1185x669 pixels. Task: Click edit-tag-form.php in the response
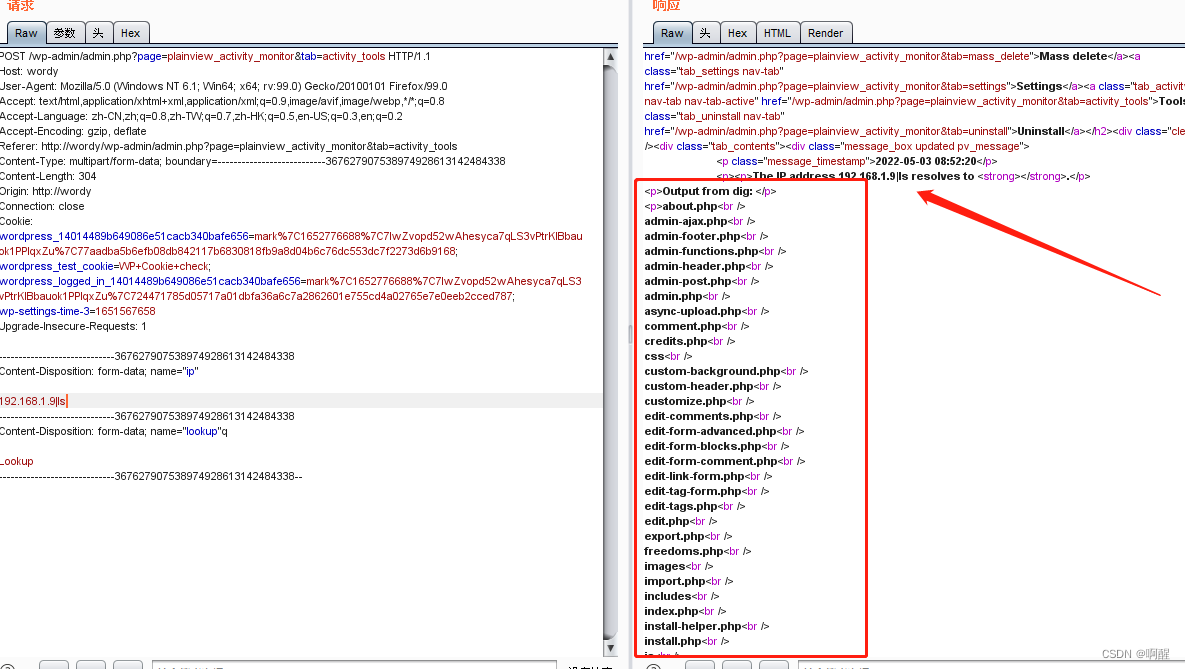693,491
